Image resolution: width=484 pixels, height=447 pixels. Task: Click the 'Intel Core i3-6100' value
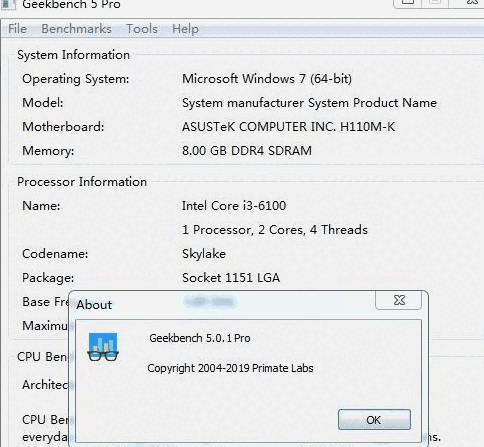pos(234,206)
